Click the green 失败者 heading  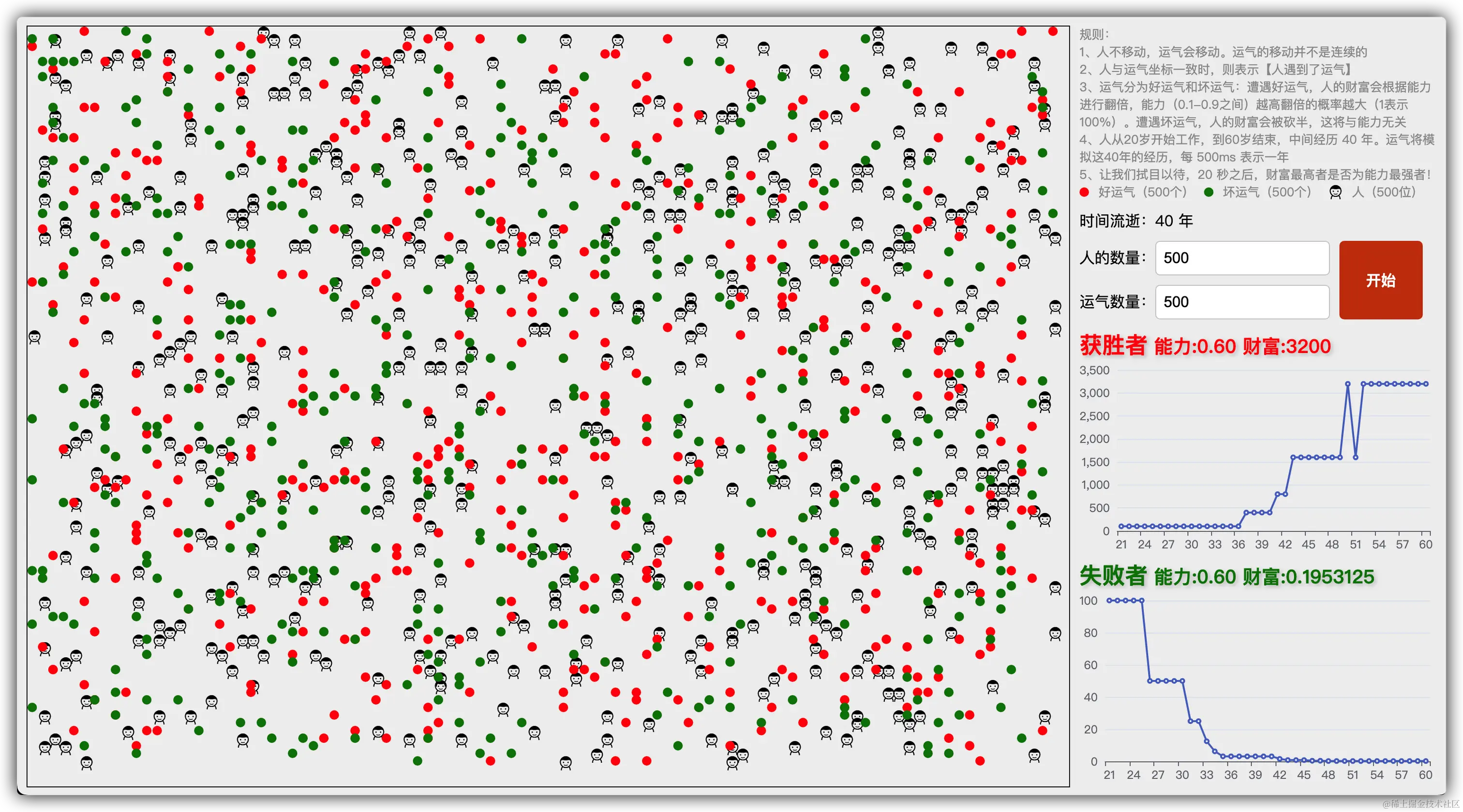(1113, 576)
